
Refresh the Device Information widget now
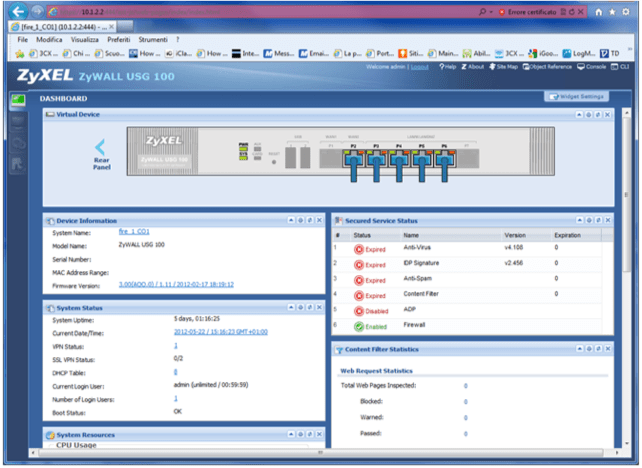[310, 220]
